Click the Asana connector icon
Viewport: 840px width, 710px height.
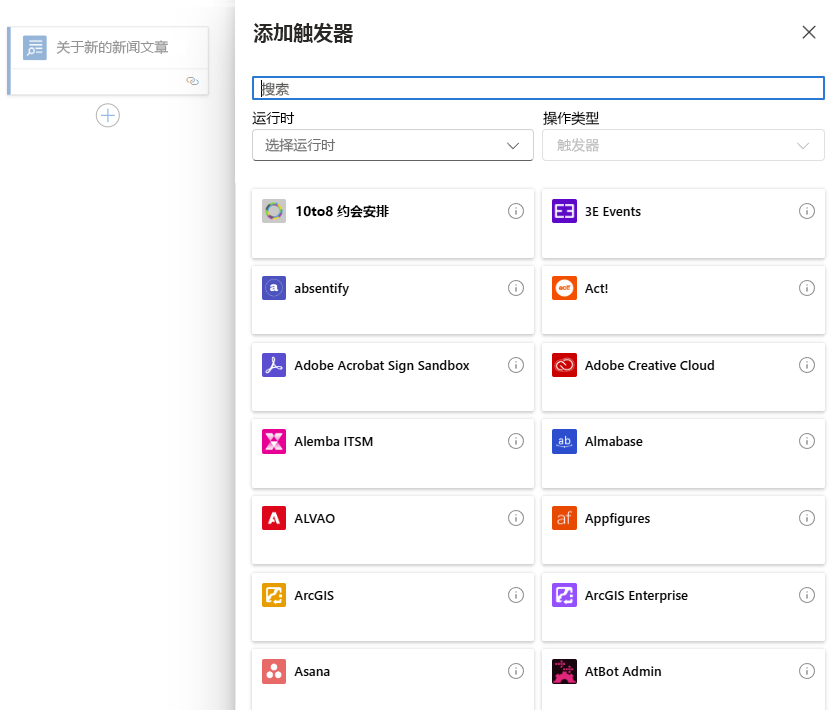pos(274,671)
